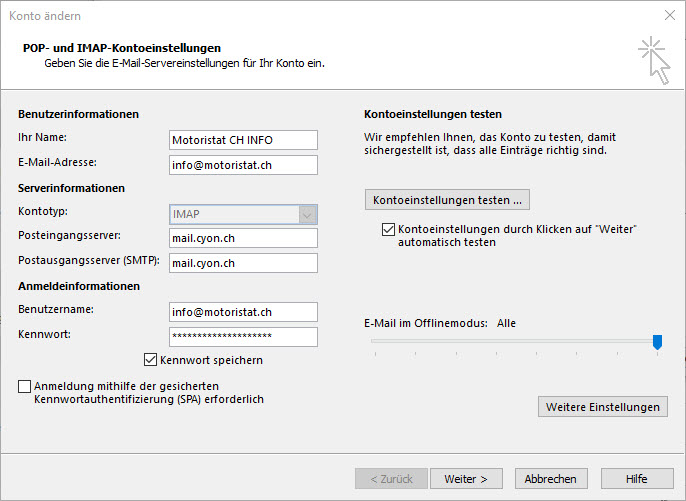Open Weitere Einstellungen
686x501 pixels.
[602, 407]
